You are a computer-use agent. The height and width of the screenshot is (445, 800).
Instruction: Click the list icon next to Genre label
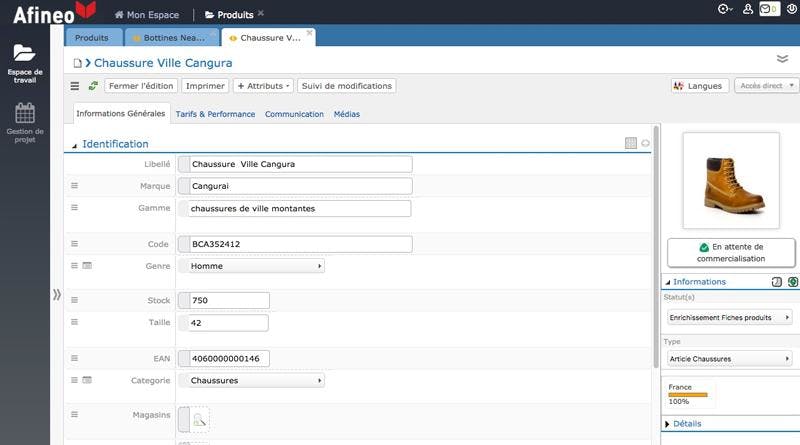click(87, 265)
